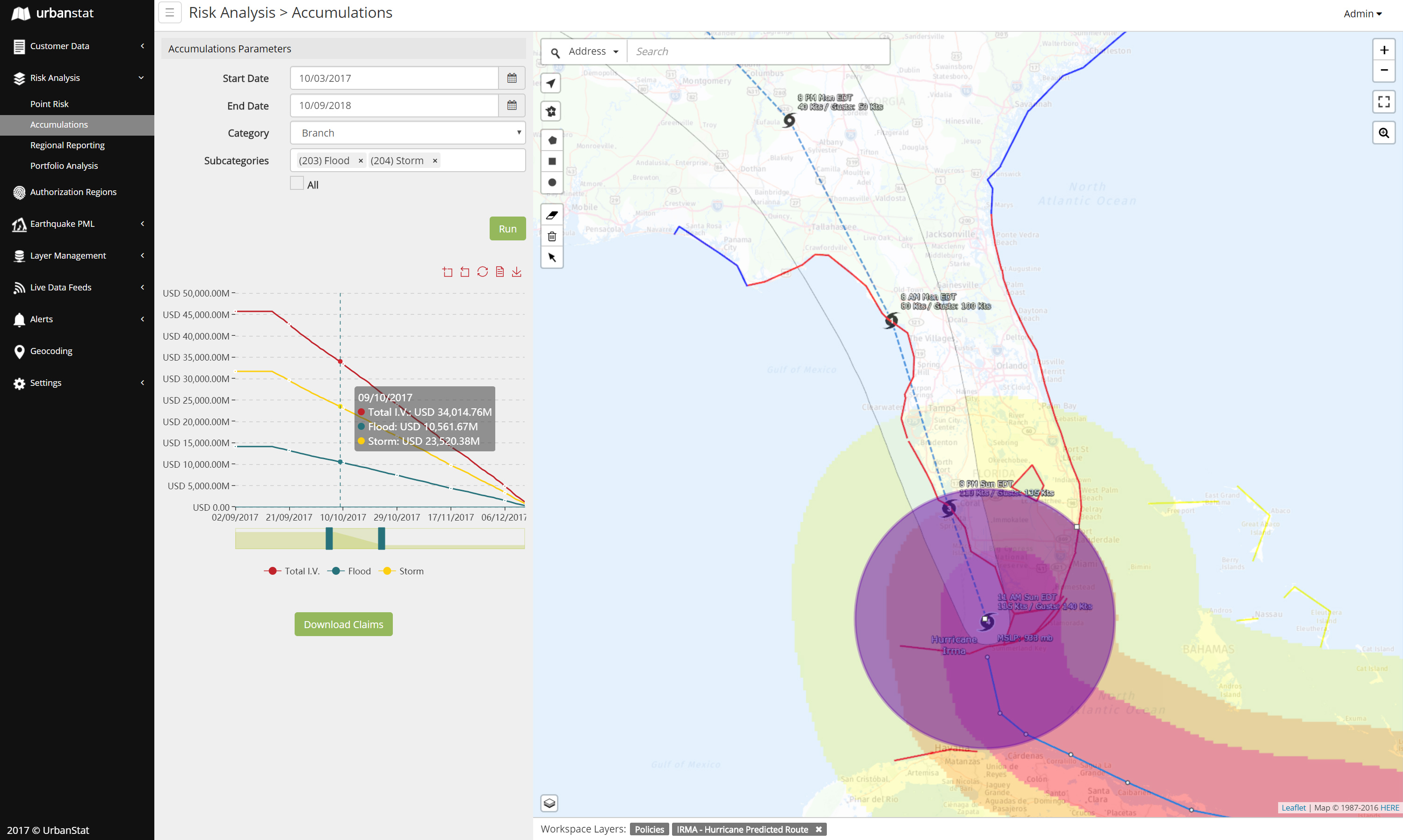The image size is (1403, 840).
Task: Click the left chart zoom slider handle
Action: point(329,538)
